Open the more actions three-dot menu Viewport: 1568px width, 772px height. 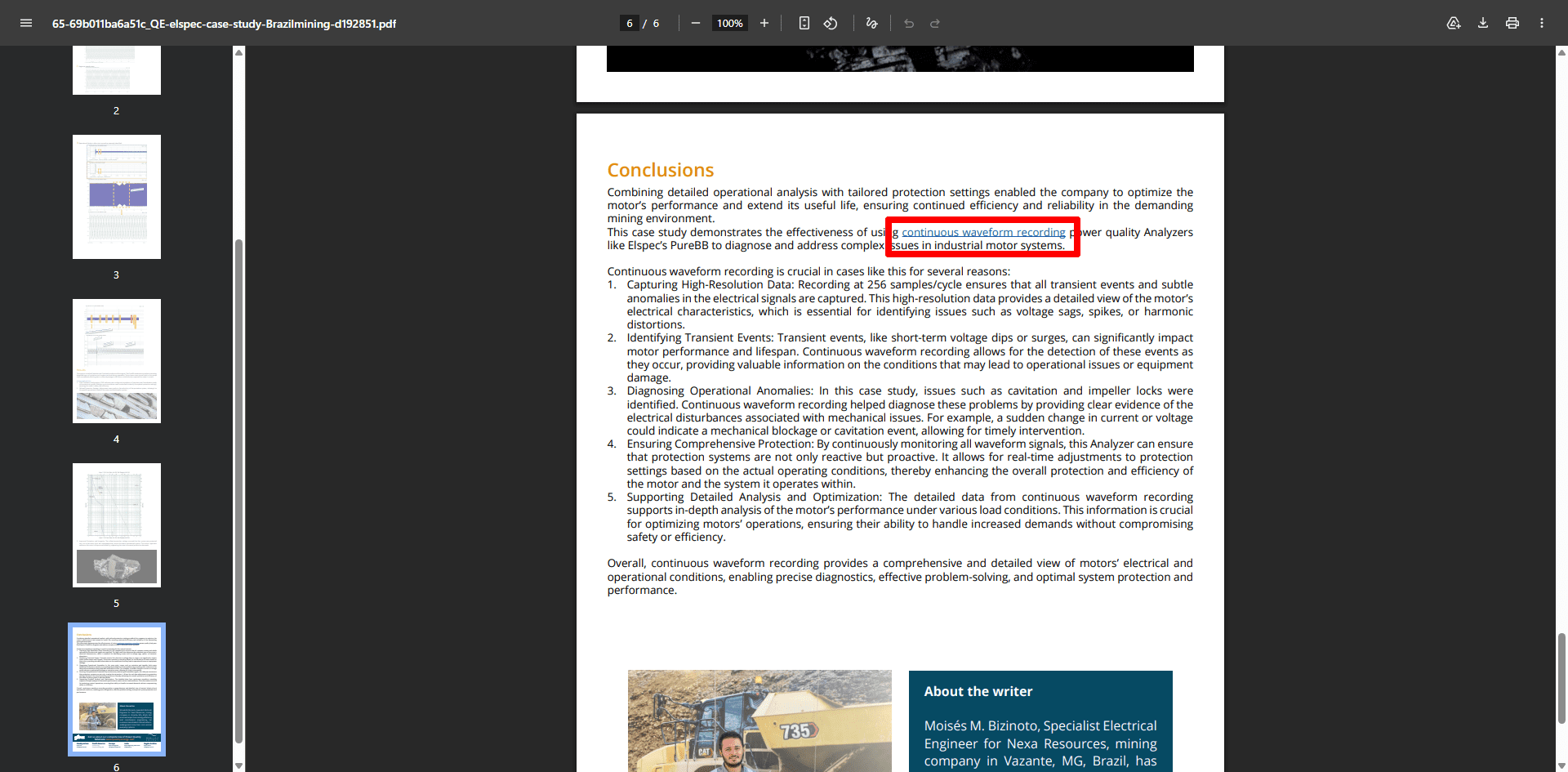coord(1542,23)
